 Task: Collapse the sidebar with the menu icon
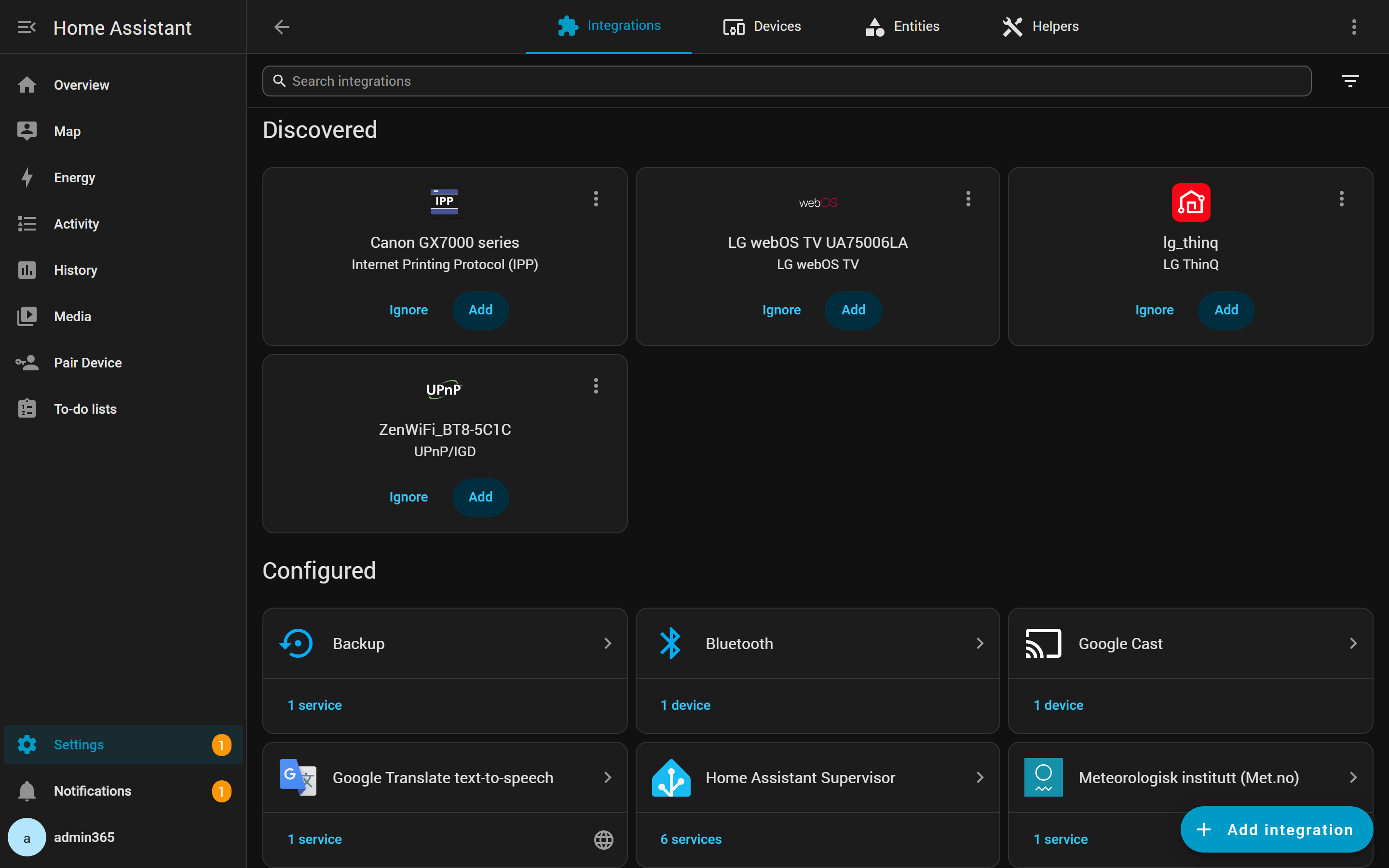27,27
